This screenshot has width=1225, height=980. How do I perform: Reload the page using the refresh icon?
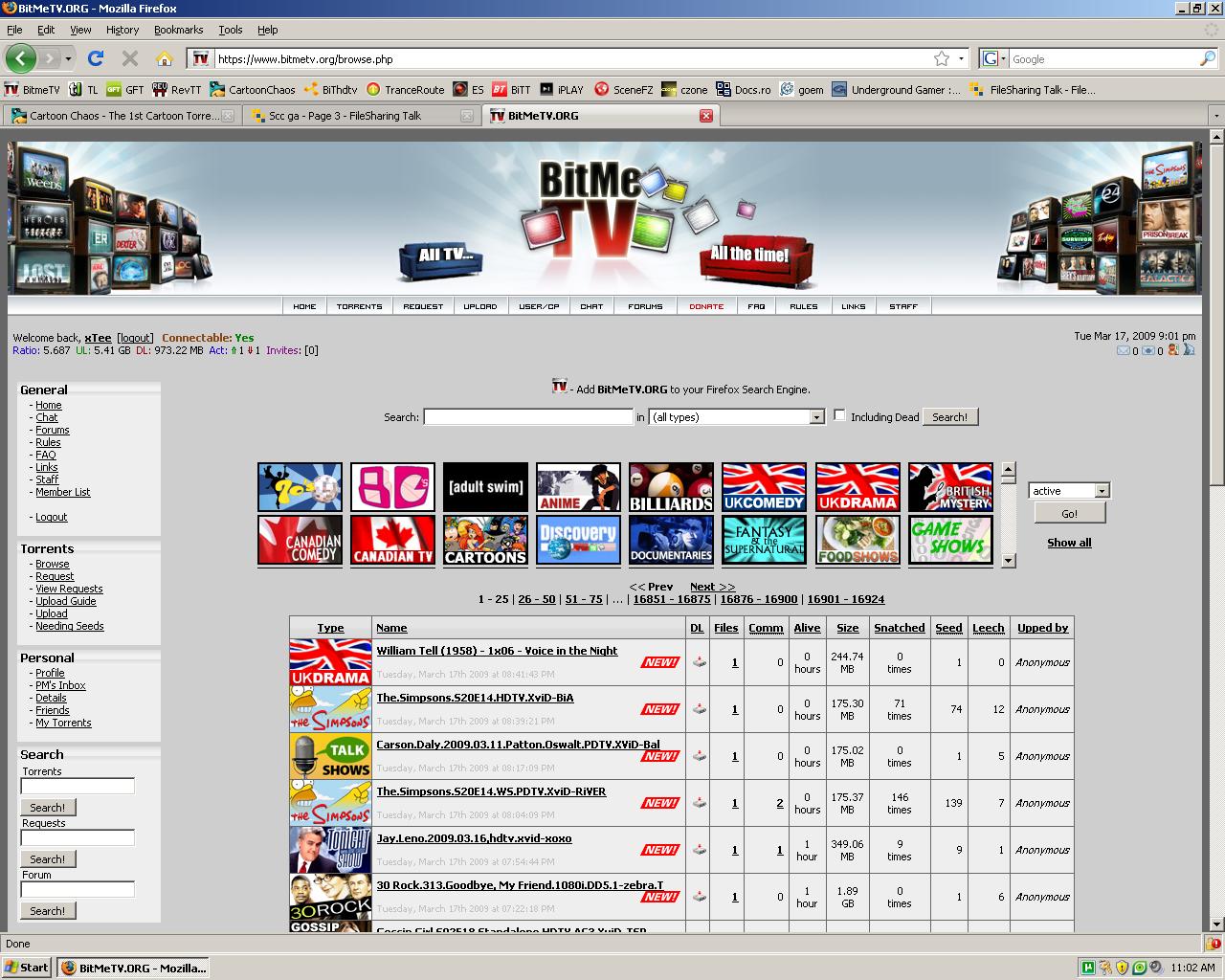click(96, 58)
